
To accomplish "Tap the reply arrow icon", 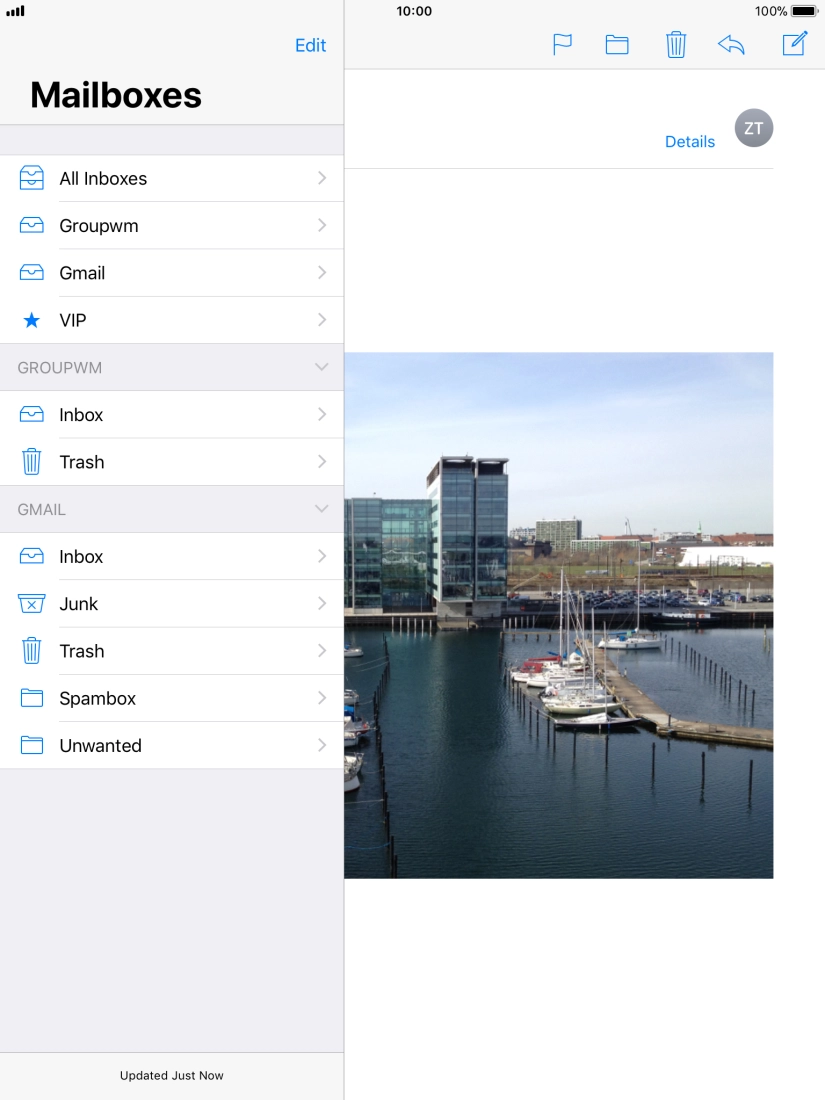I will pyautogui.click(x=732, y=45).
